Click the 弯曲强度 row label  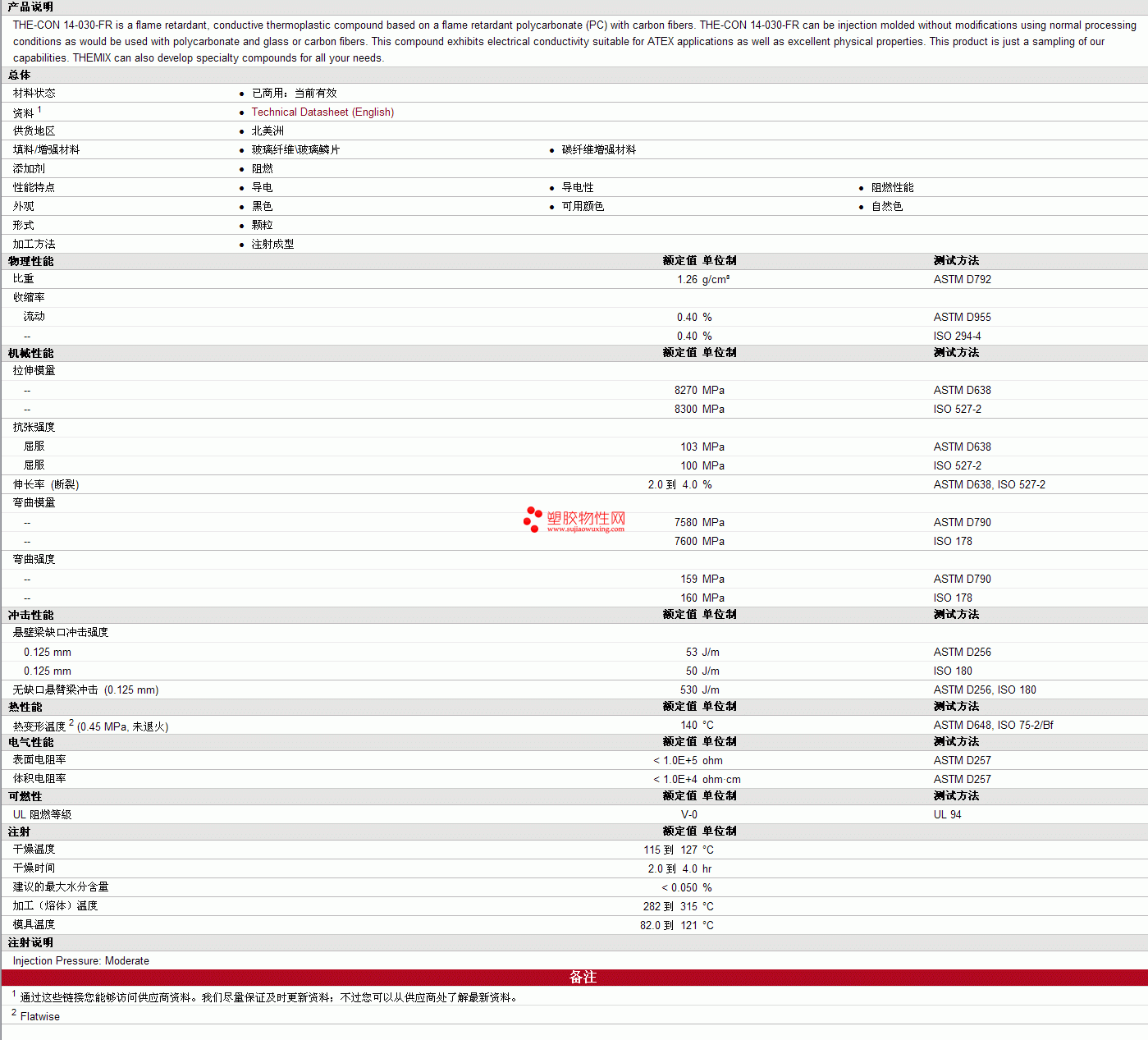[34, 560]
